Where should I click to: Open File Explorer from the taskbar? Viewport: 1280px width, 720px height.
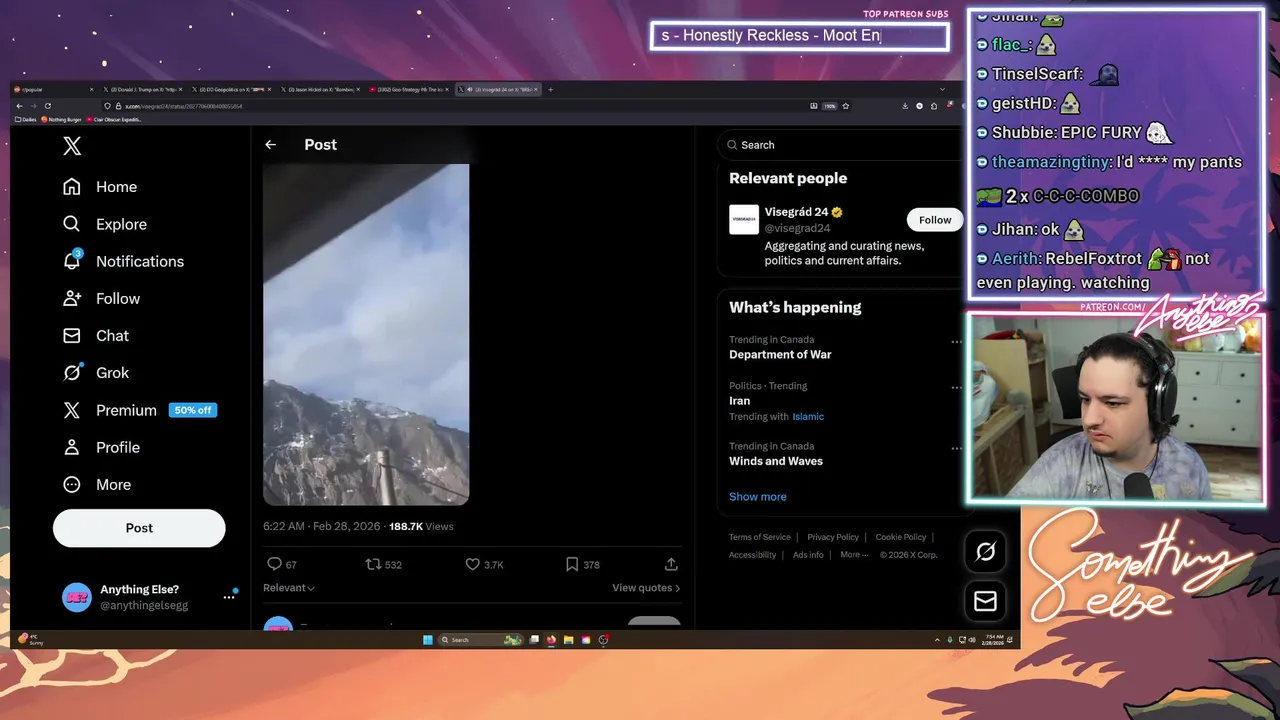pos(568,639)
